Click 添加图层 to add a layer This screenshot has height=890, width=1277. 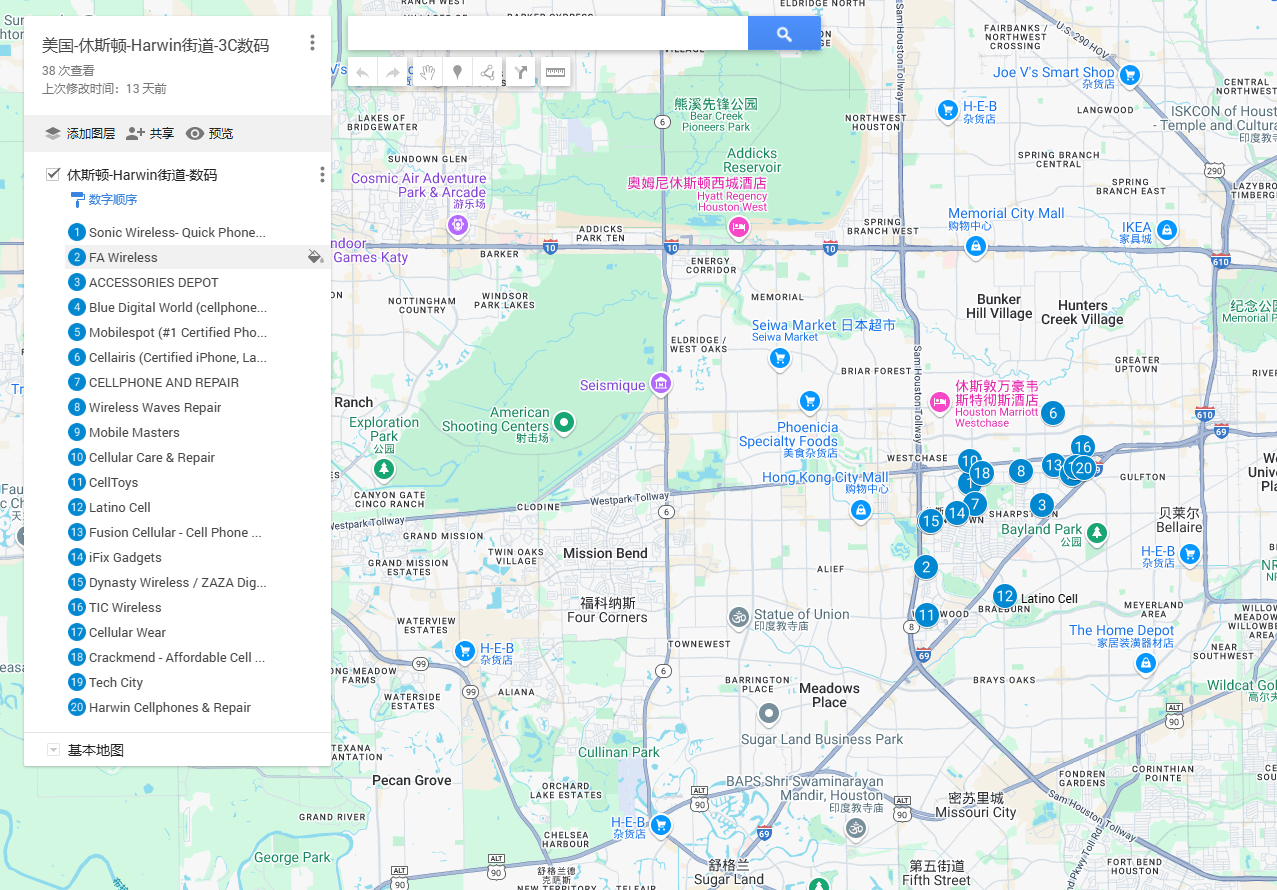click(80, 133)
